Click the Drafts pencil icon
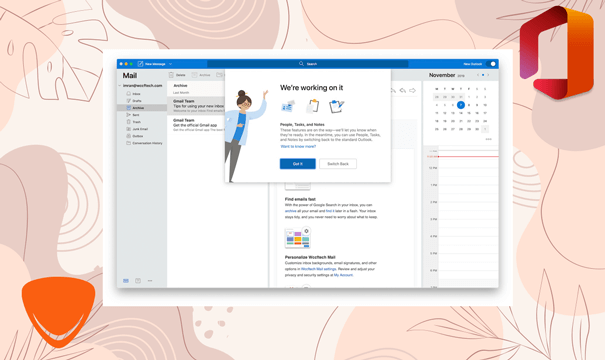Viewport: 605px width, 360px height. pos(128,101)
